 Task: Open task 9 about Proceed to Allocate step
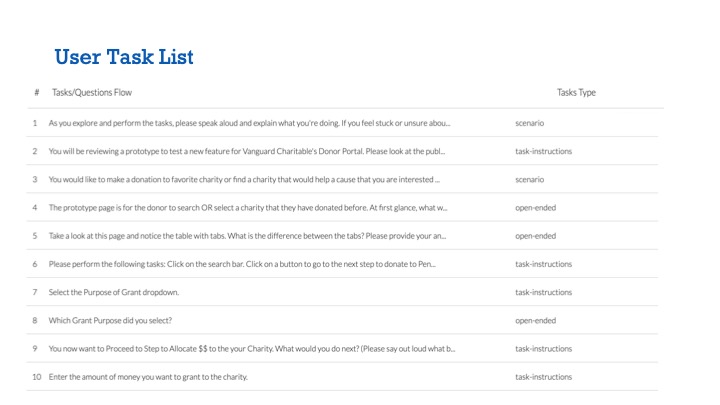point(251,349)
